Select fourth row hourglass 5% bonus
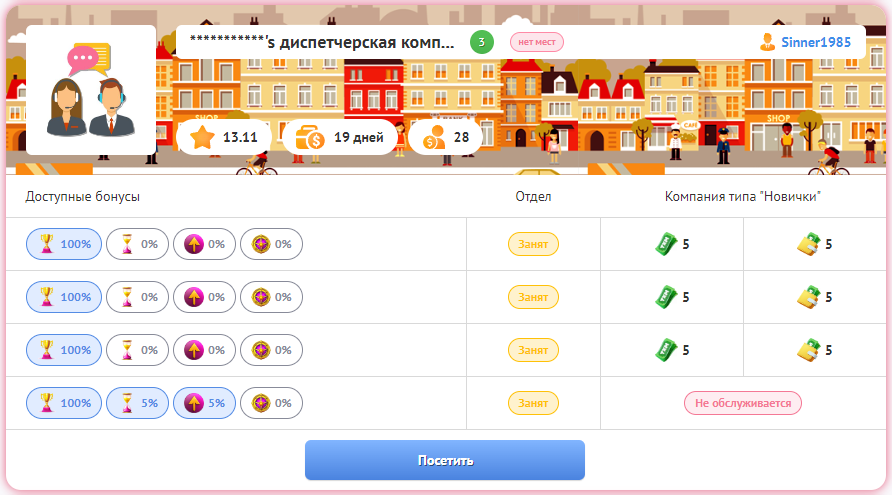 (137, 403)
